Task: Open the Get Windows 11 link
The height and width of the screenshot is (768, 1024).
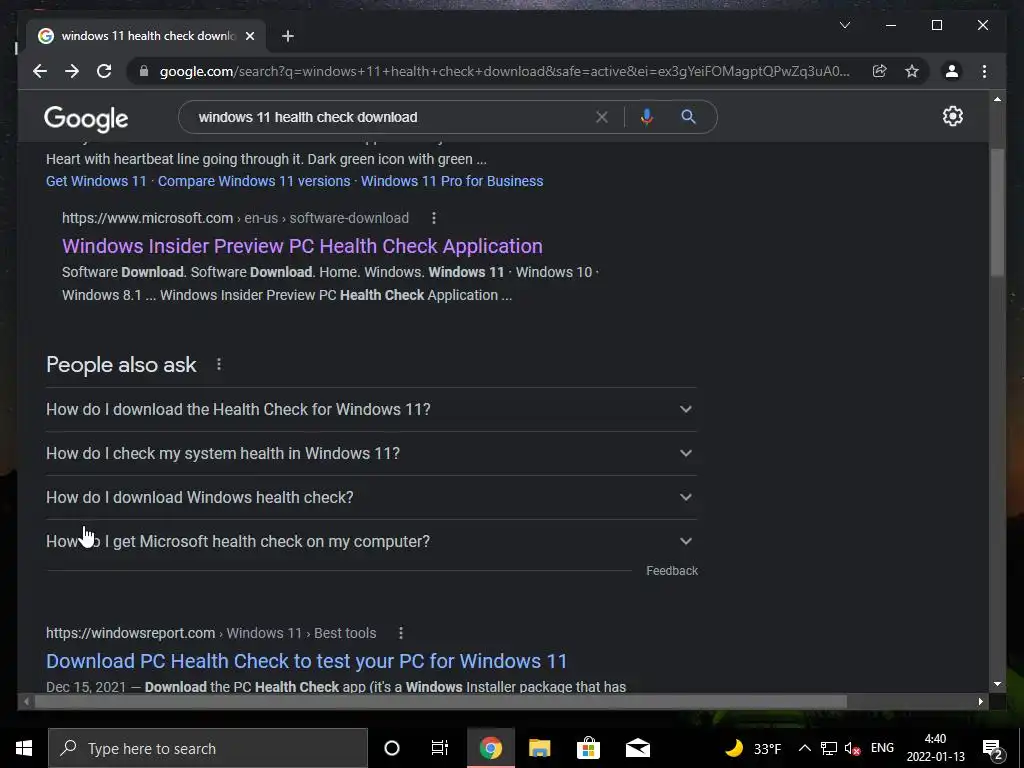Action: [x=96, y=181]
